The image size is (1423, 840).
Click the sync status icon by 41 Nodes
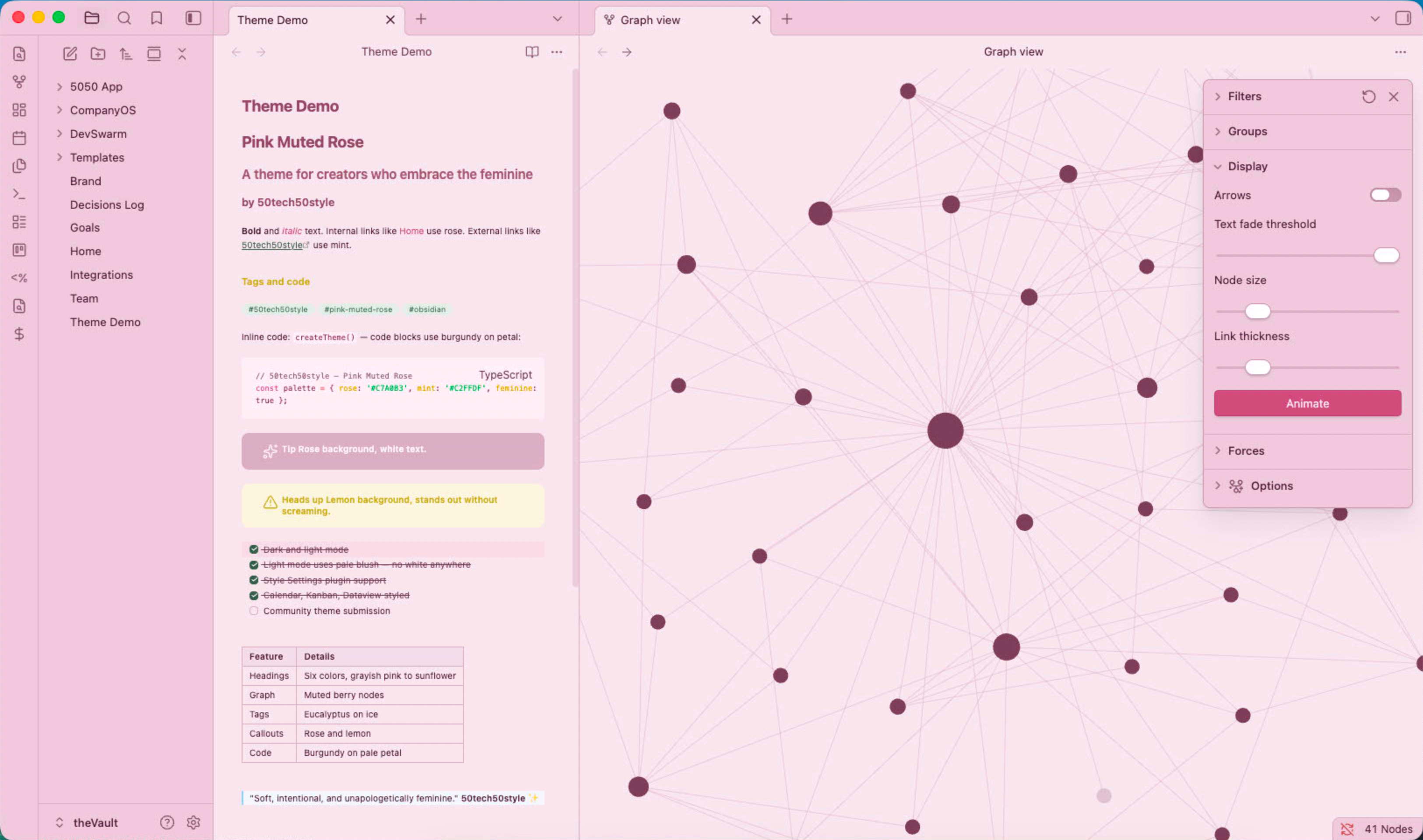(x=1347, y=829)
